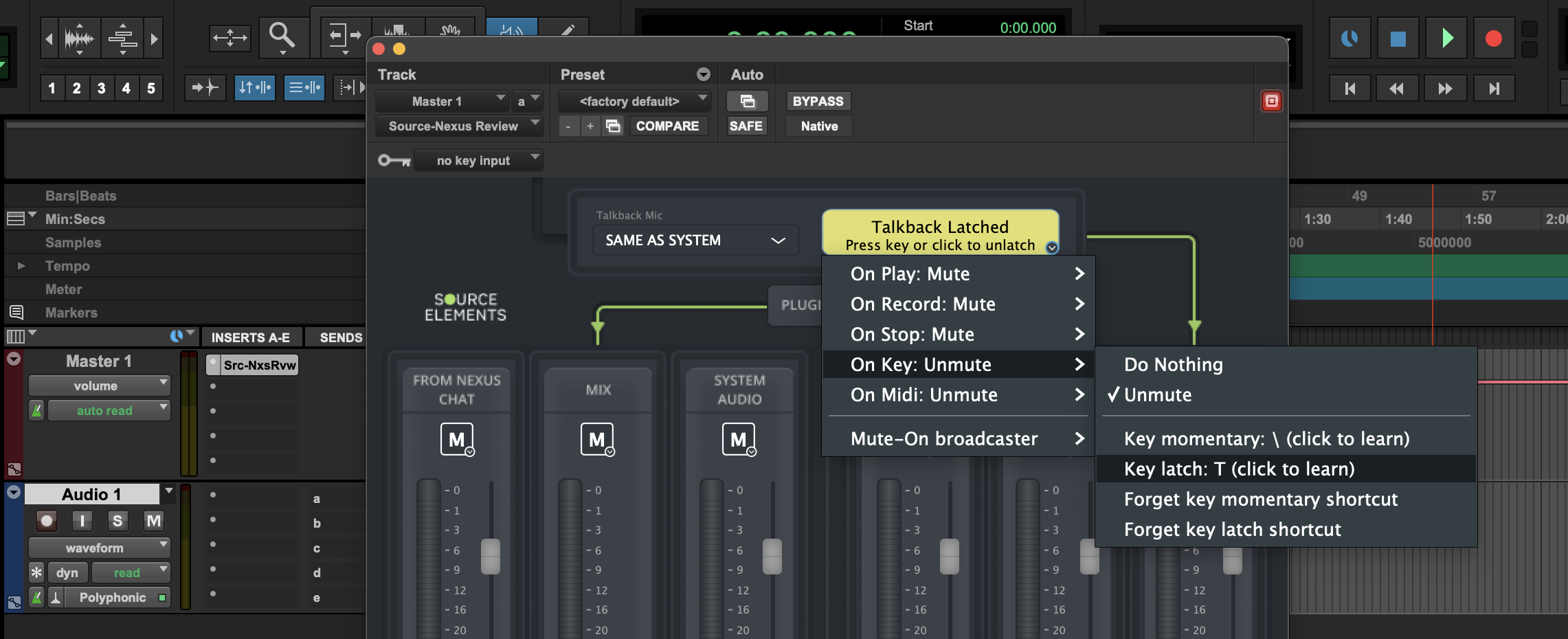Click the Zoomer magnifying glass tool
Viewport: 1568px width, 639px height.
tap(281, 36)
